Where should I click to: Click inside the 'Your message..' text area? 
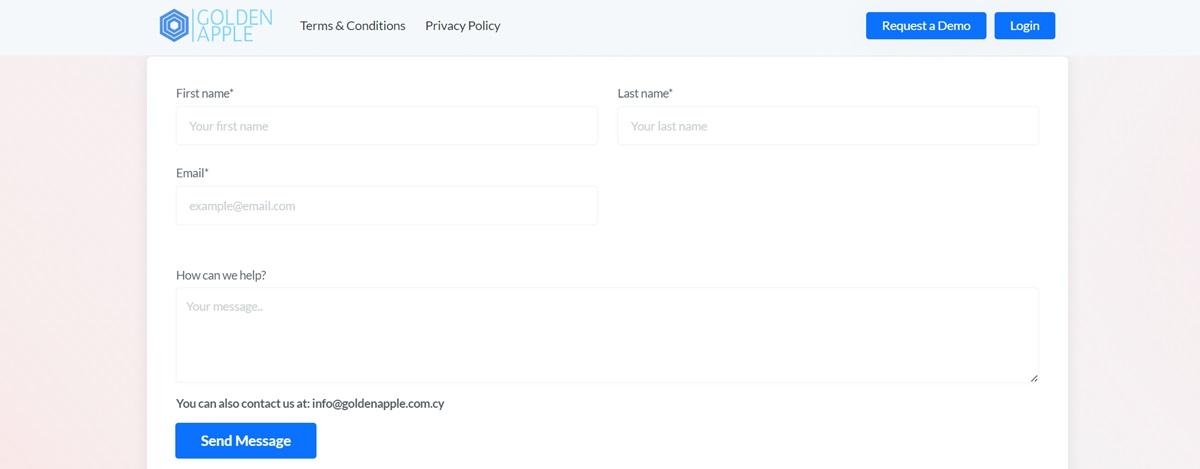(606, 335)
